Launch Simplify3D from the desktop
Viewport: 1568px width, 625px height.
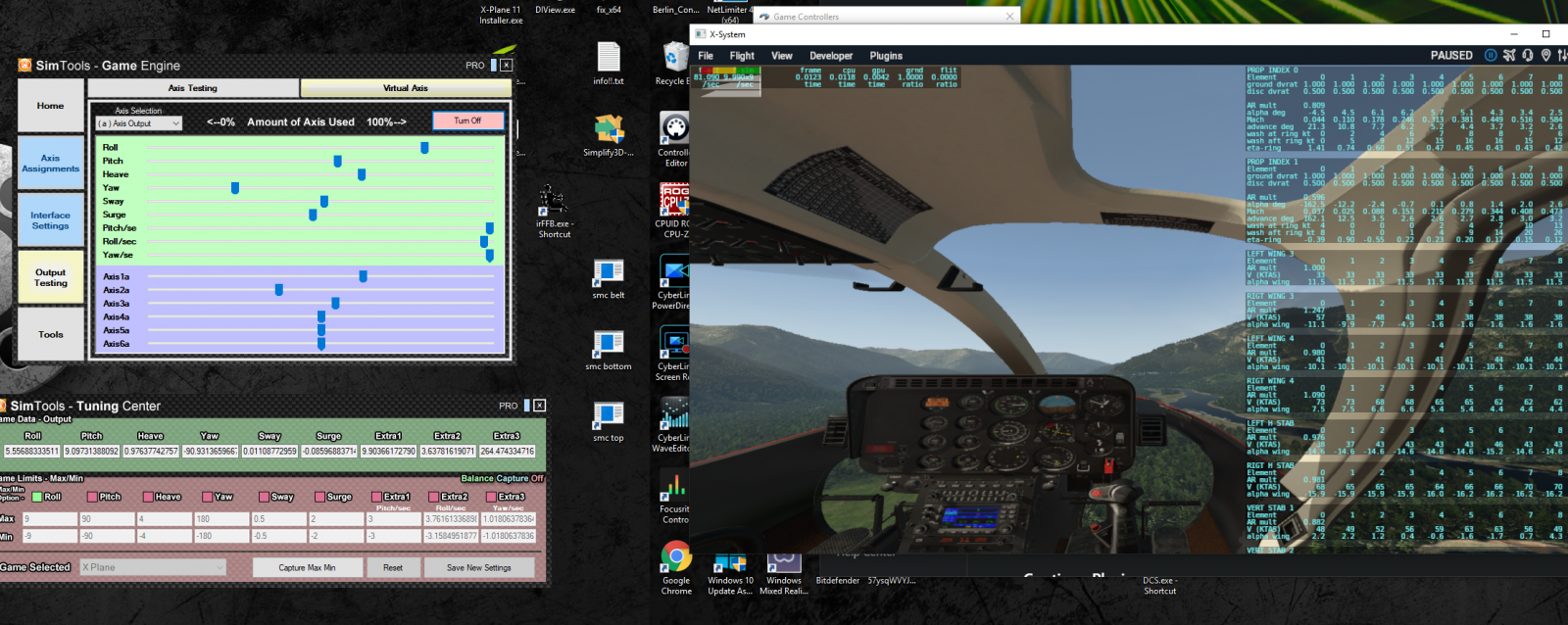coord(609,134)
